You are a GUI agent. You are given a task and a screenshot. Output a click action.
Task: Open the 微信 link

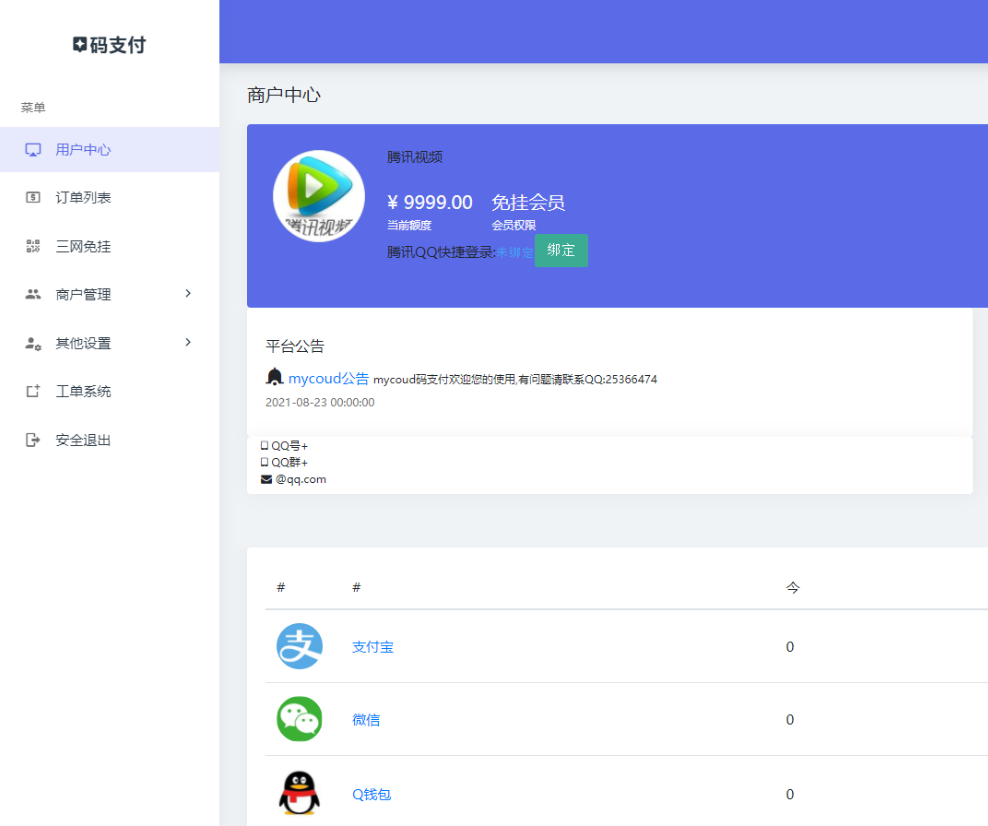(x=365, y=720)
